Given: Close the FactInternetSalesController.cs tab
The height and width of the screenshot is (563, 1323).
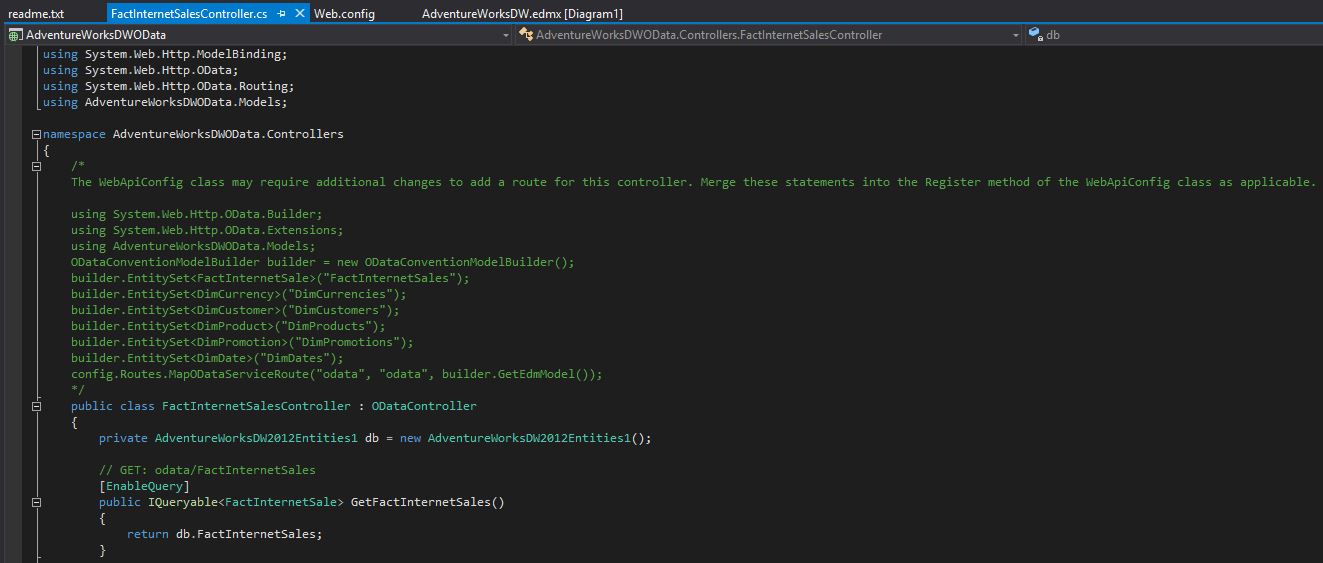Looking at the screenshot, I should [300, 14].
